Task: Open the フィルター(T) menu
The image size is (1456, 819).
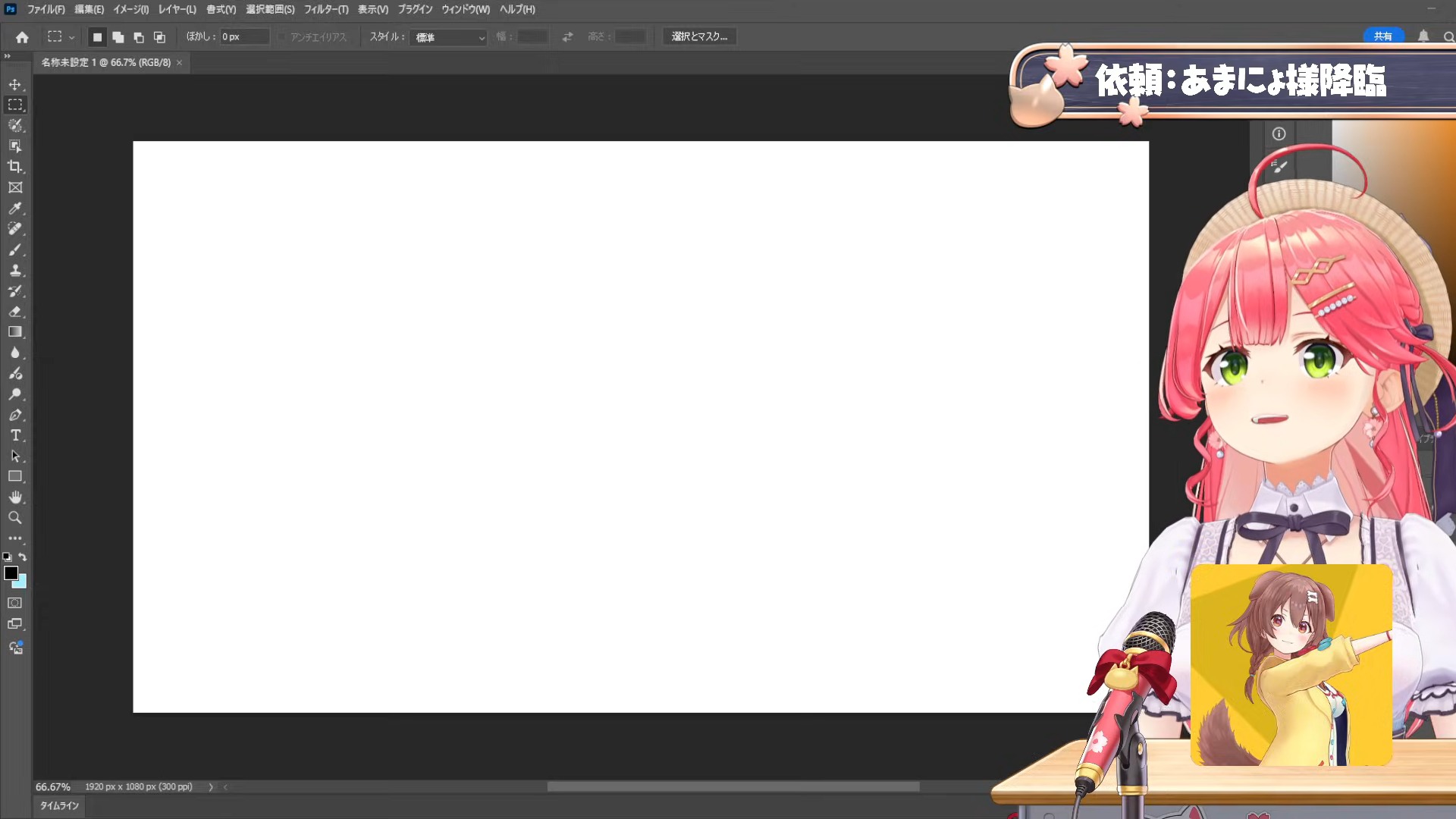Action: coord(326,10)
